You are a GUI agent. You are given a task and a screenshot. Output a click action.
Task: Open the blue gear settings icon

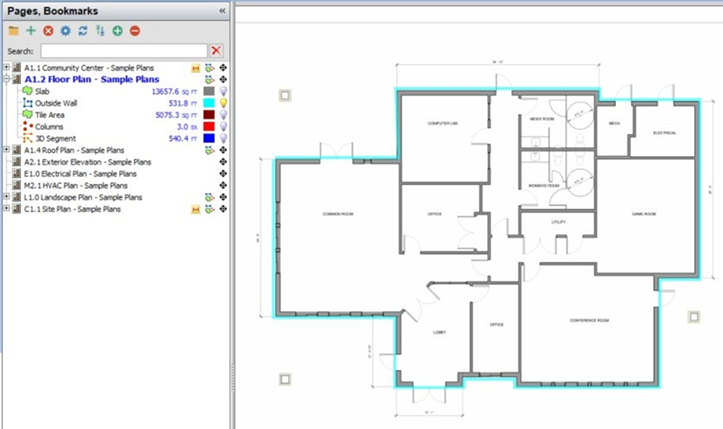click(65, 31)
